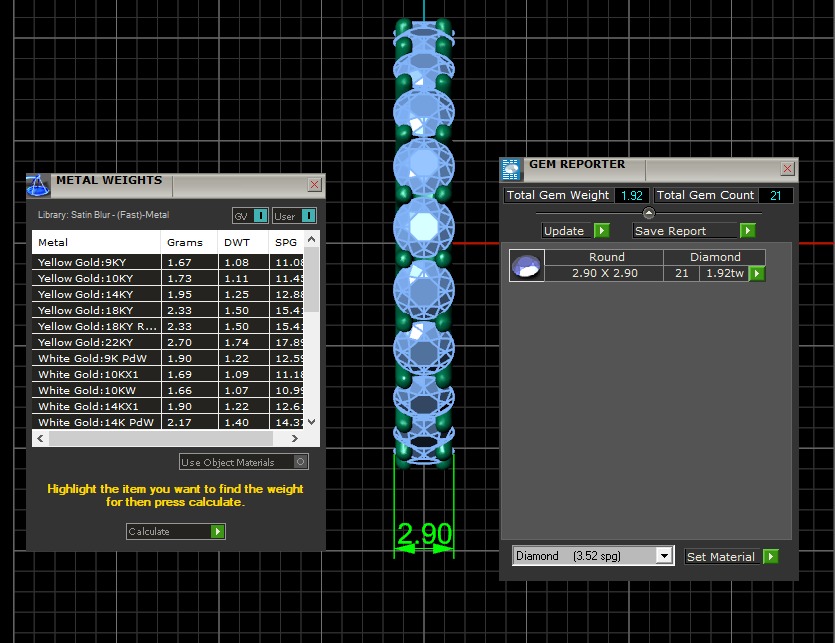Select the Yellow Gold:10KY row
This screenshot has width=835, height=643.
(x=168, y=278)
